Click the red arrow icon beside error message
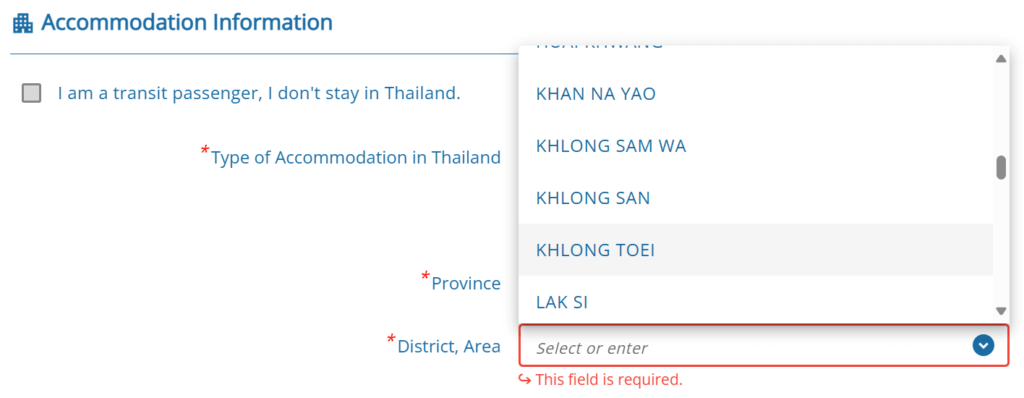 coord(524,379)
